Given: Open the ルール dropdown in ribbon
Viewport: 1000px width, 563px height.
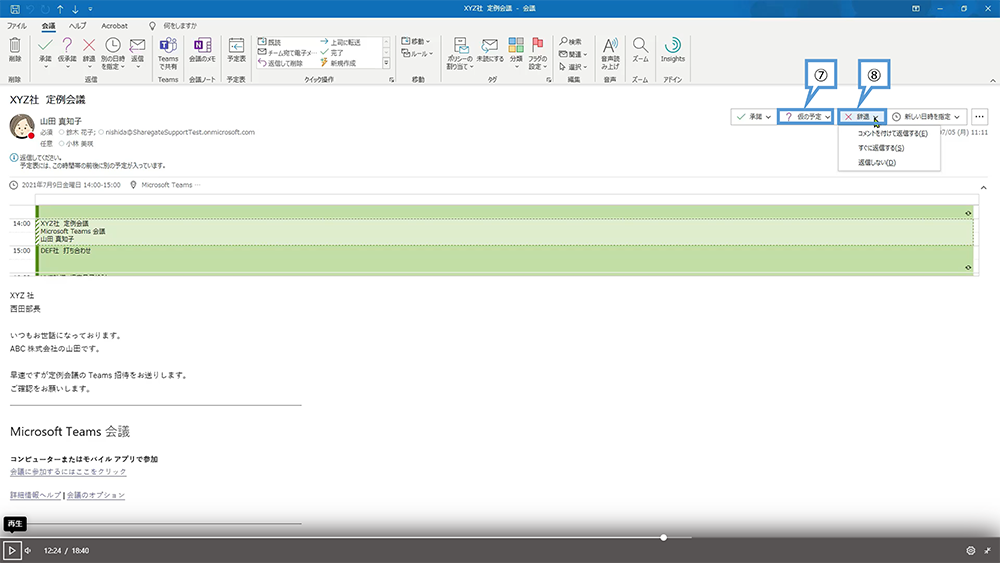Looking at the screenshot, I should 417,54.
